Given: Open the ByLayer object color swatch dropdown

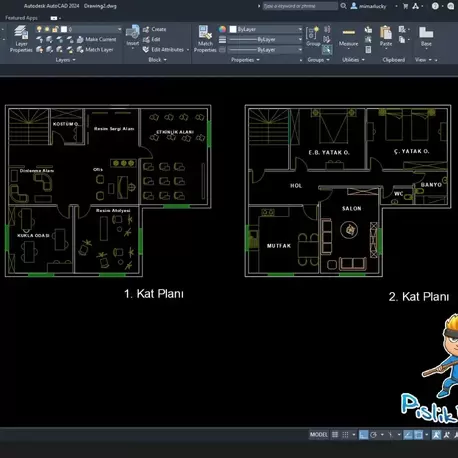Looking at the screenshot, I should [x=266, y=29].
